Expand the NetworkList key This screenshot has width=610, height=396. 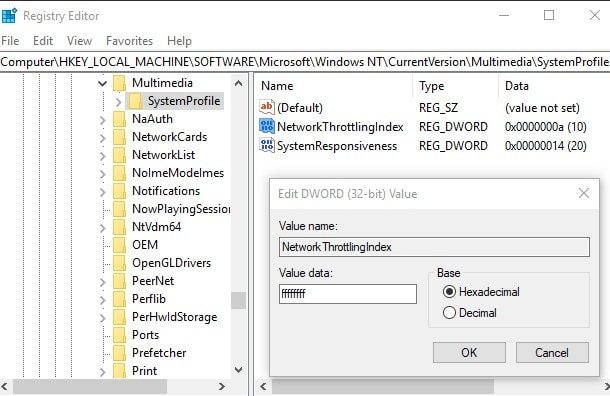click(x=102, y=156)
